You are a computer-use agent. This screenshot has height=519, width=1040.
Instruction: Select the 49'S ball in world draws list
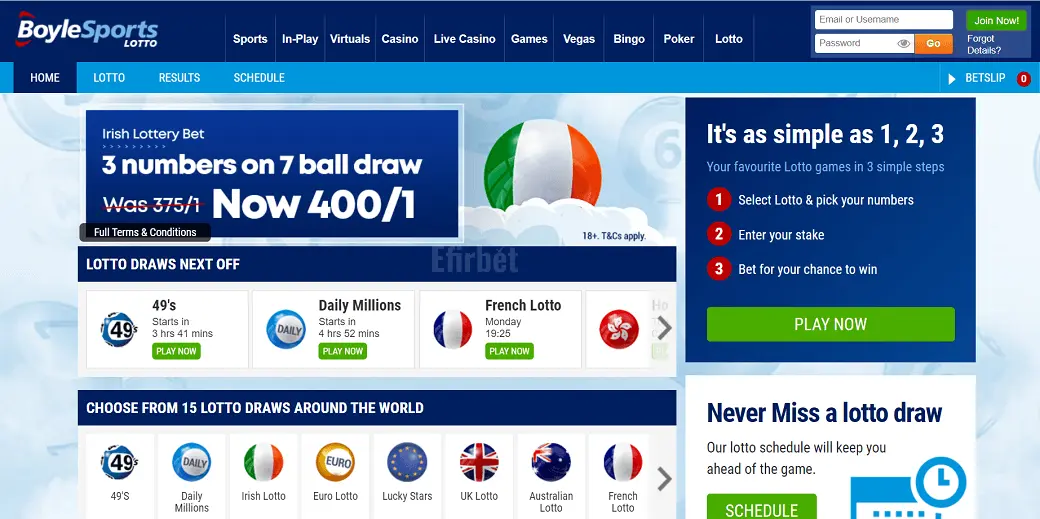click(119, 462)
